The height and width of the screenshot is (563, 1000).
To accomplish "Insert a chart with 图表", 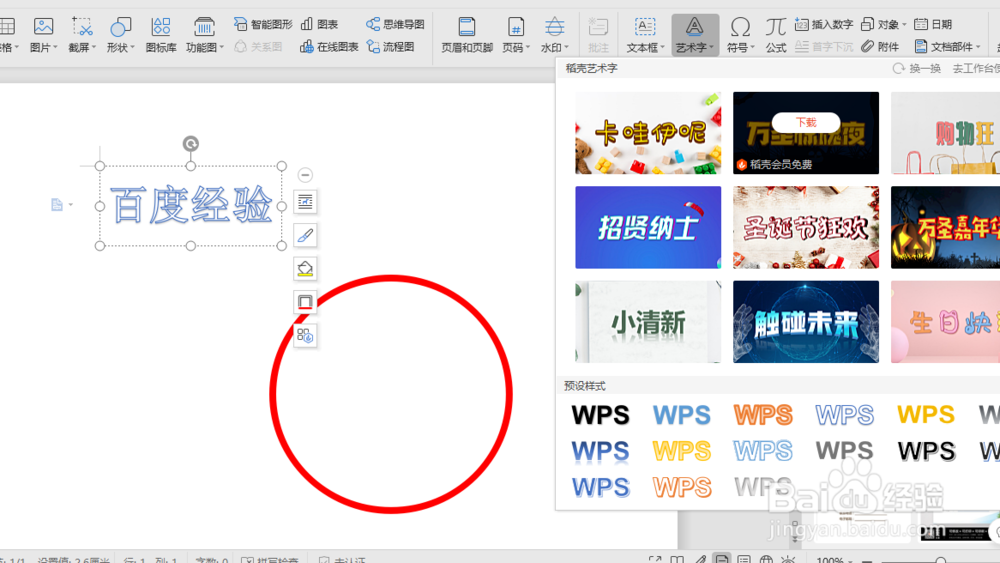I will click(x=320, y=24).
